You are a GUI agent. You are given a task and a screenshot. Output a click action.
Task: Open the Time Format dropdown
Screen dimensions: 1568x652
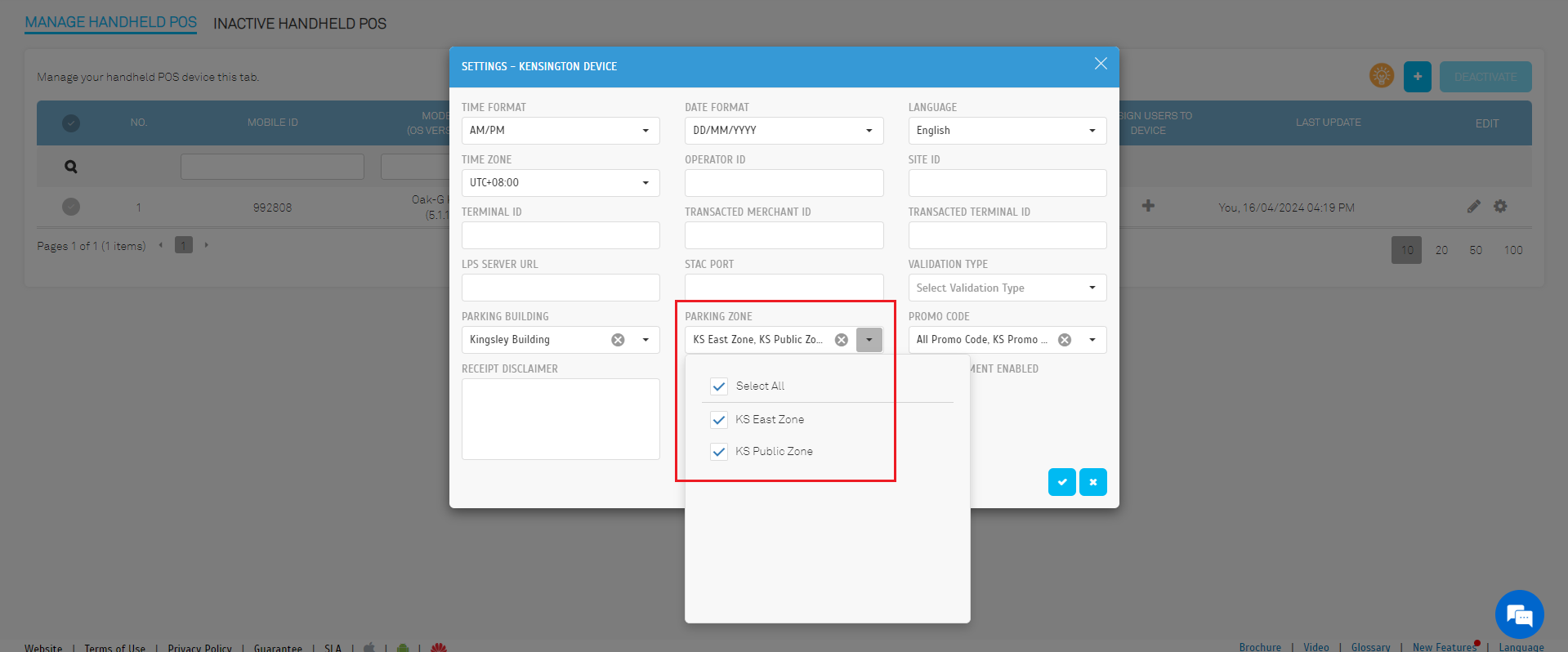(561, 131)
